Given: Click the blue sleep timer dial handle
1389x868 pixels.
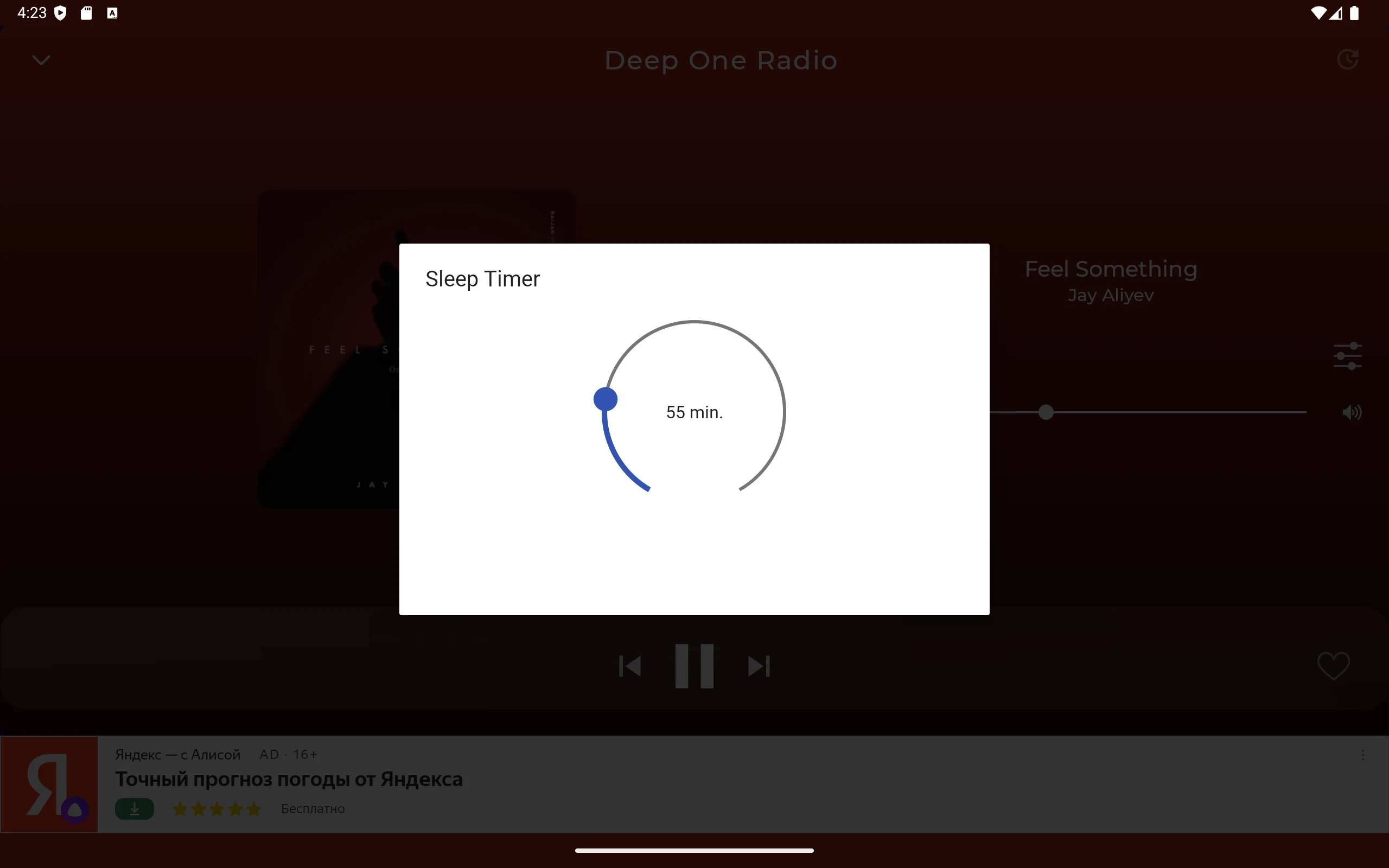Looking at the screenshot, I should click(x=605, y=399).
